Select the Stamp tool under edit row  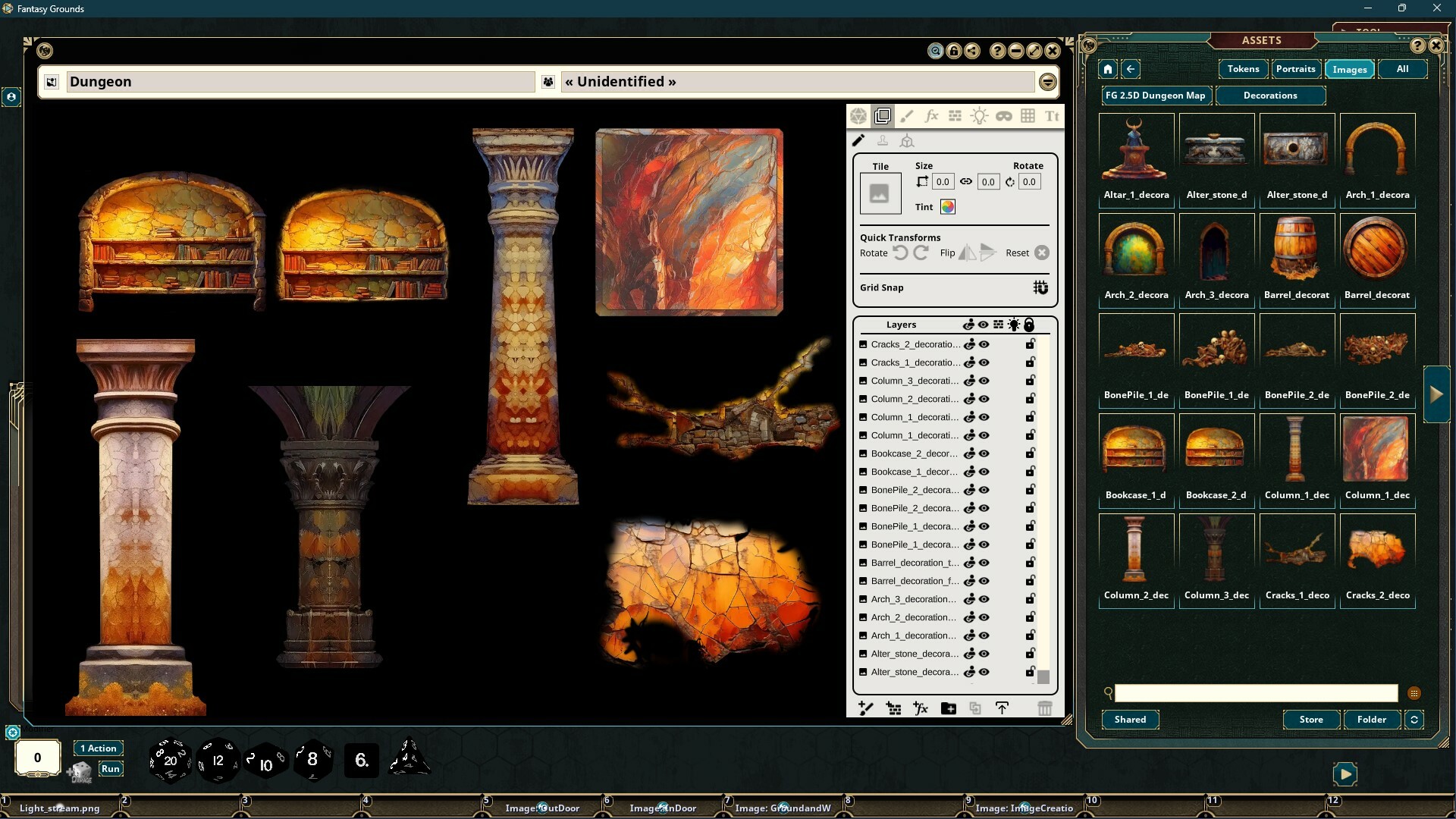pos(883,140)
